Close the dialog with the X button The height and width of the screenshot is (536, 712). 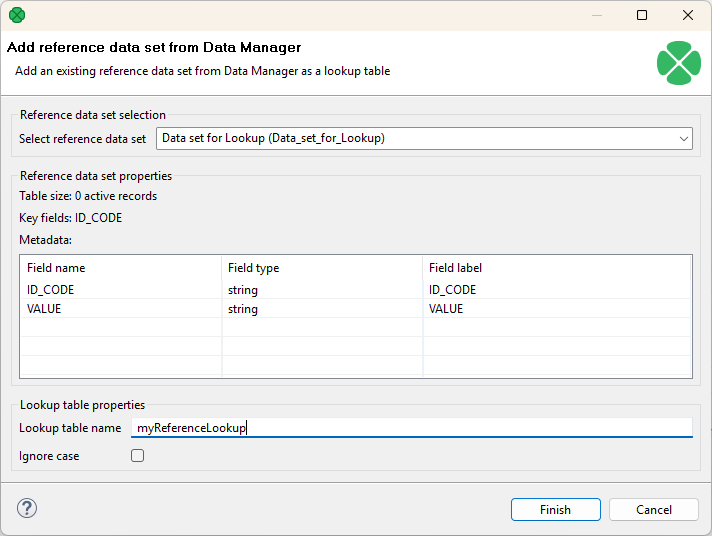pos(688,15)
